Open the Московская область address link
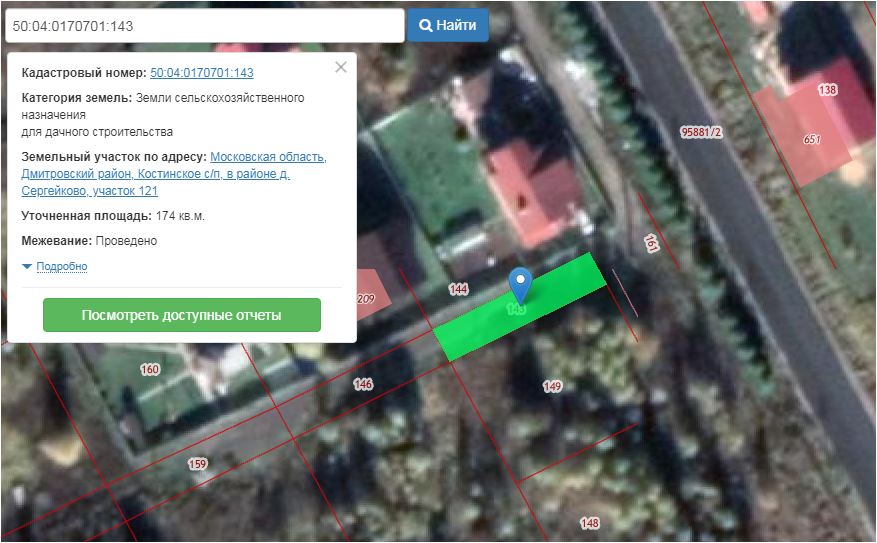The height and width of the screenshot is (543, 877). 268,157
